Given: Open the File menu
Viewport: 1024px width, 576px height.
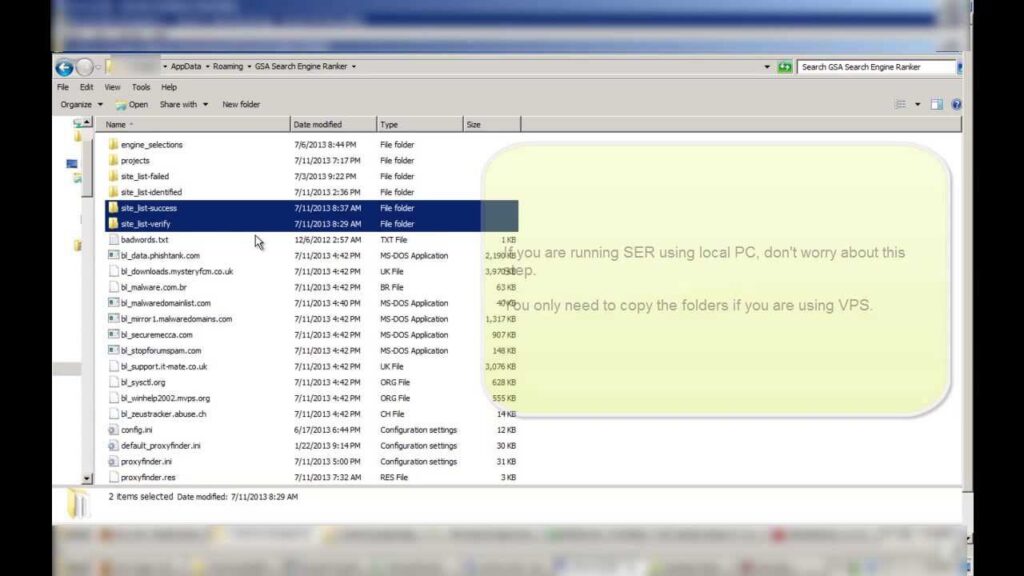Looking at the screenshot, I should click(x=63, y=87).
